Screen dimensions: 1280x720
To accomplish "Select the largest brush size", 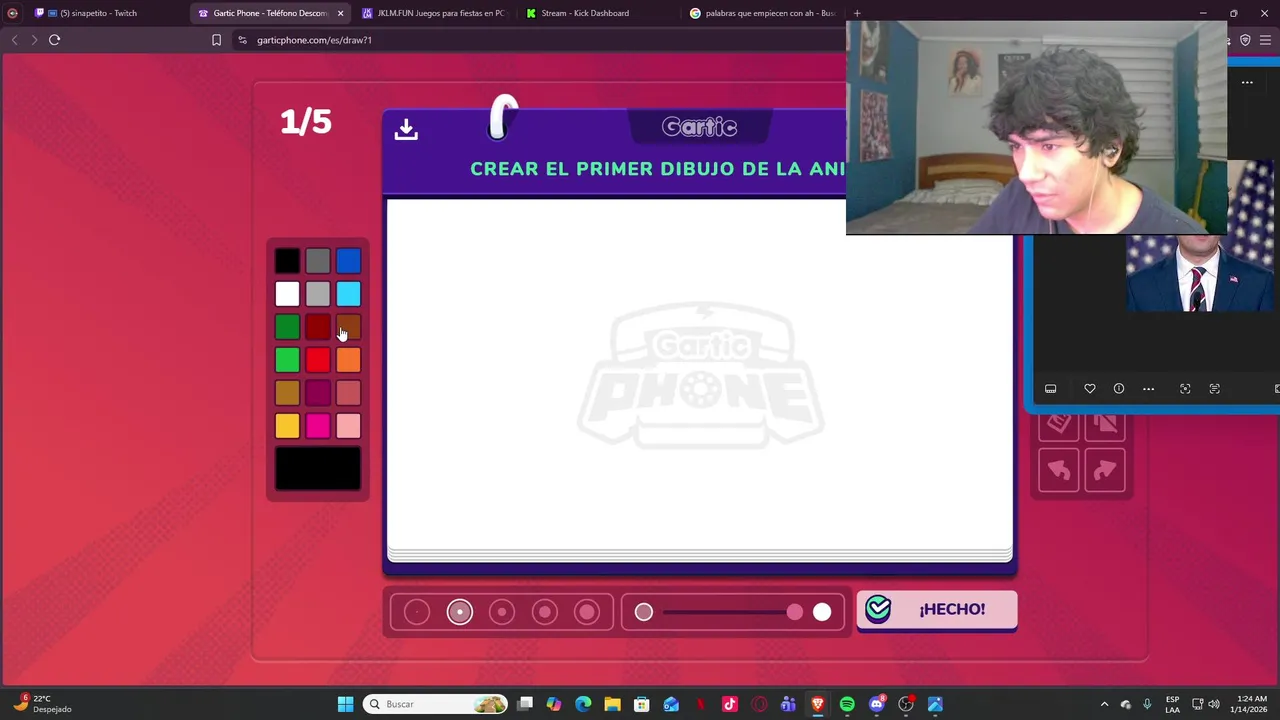I will [x=587, y=612].
